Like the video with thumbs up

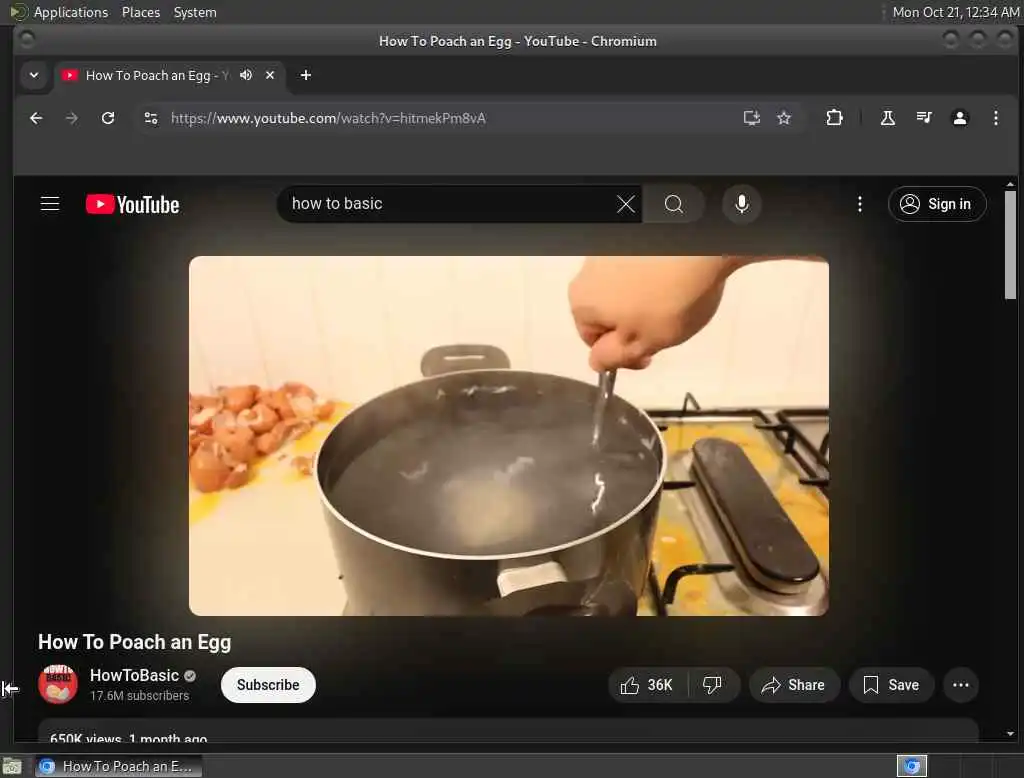[647, 685]
